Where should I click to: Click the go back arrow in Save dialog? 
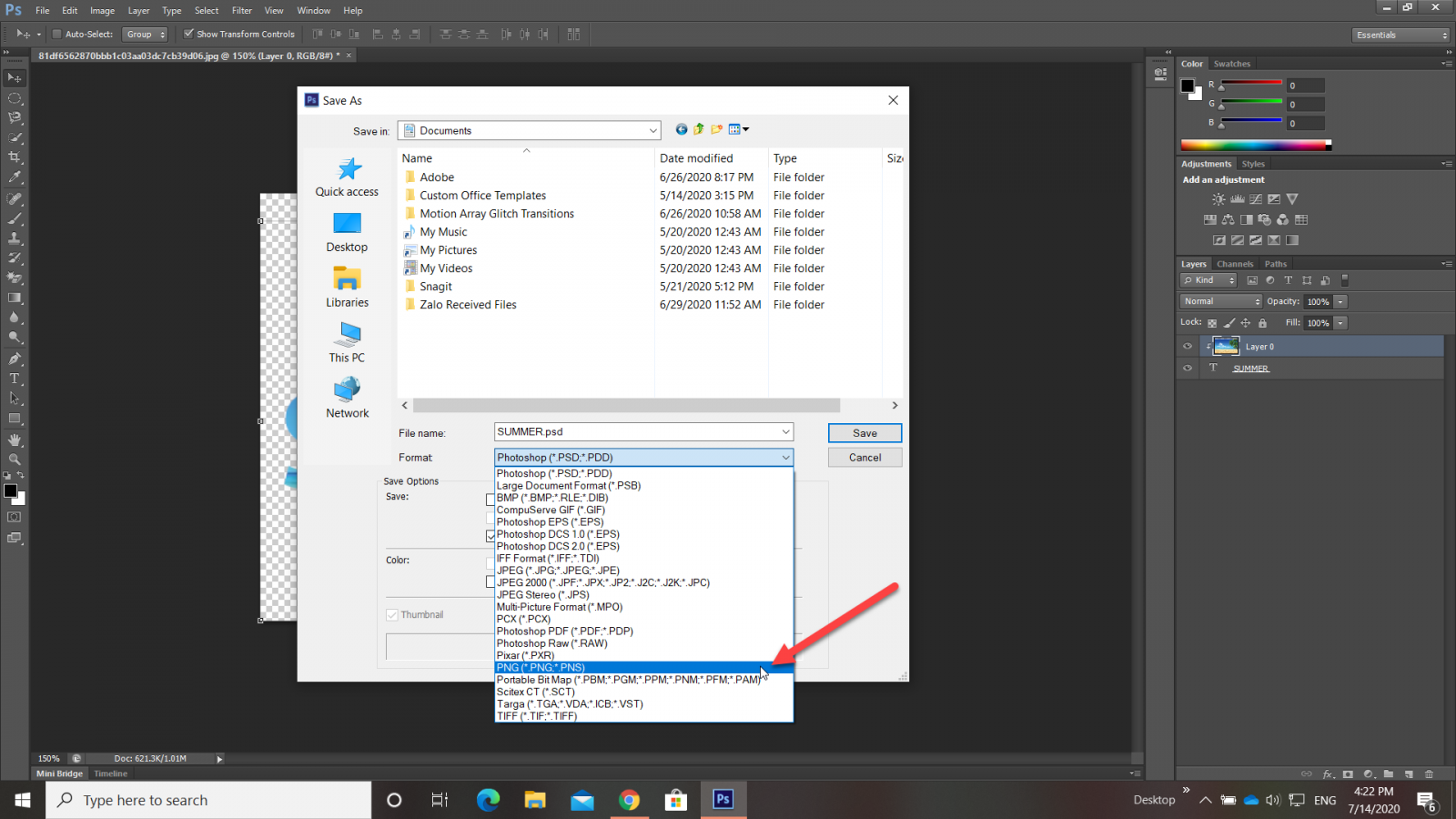(681, 129)
